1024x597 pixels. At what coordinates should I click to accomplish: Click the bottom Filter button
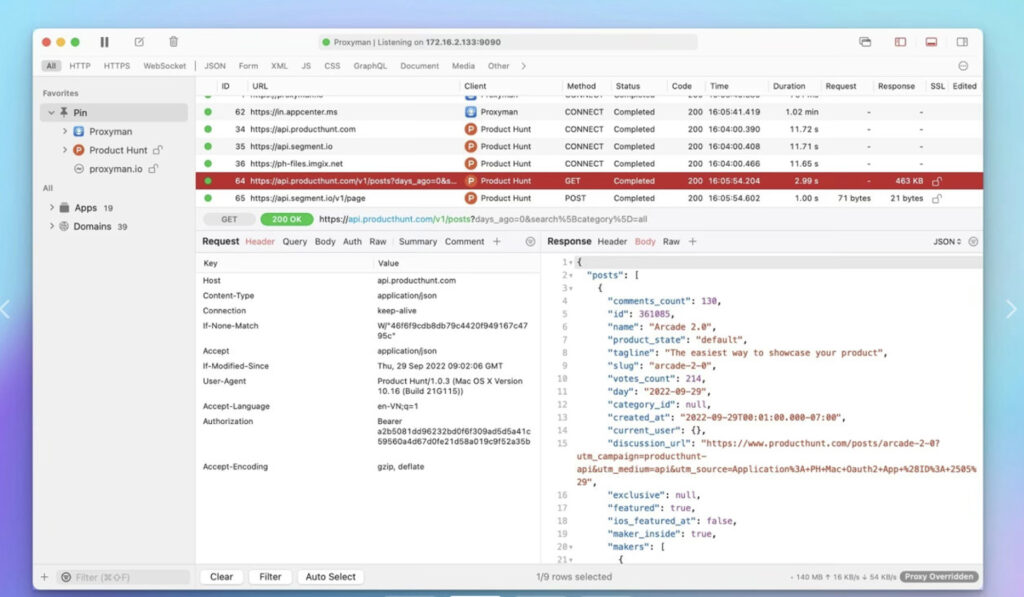270,577
